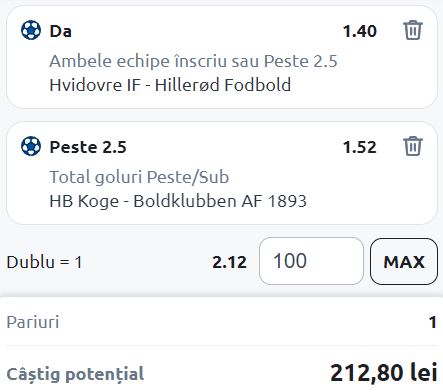
Task: Click the Peste 2.5 selection title
Action: [x=88, y=147]
